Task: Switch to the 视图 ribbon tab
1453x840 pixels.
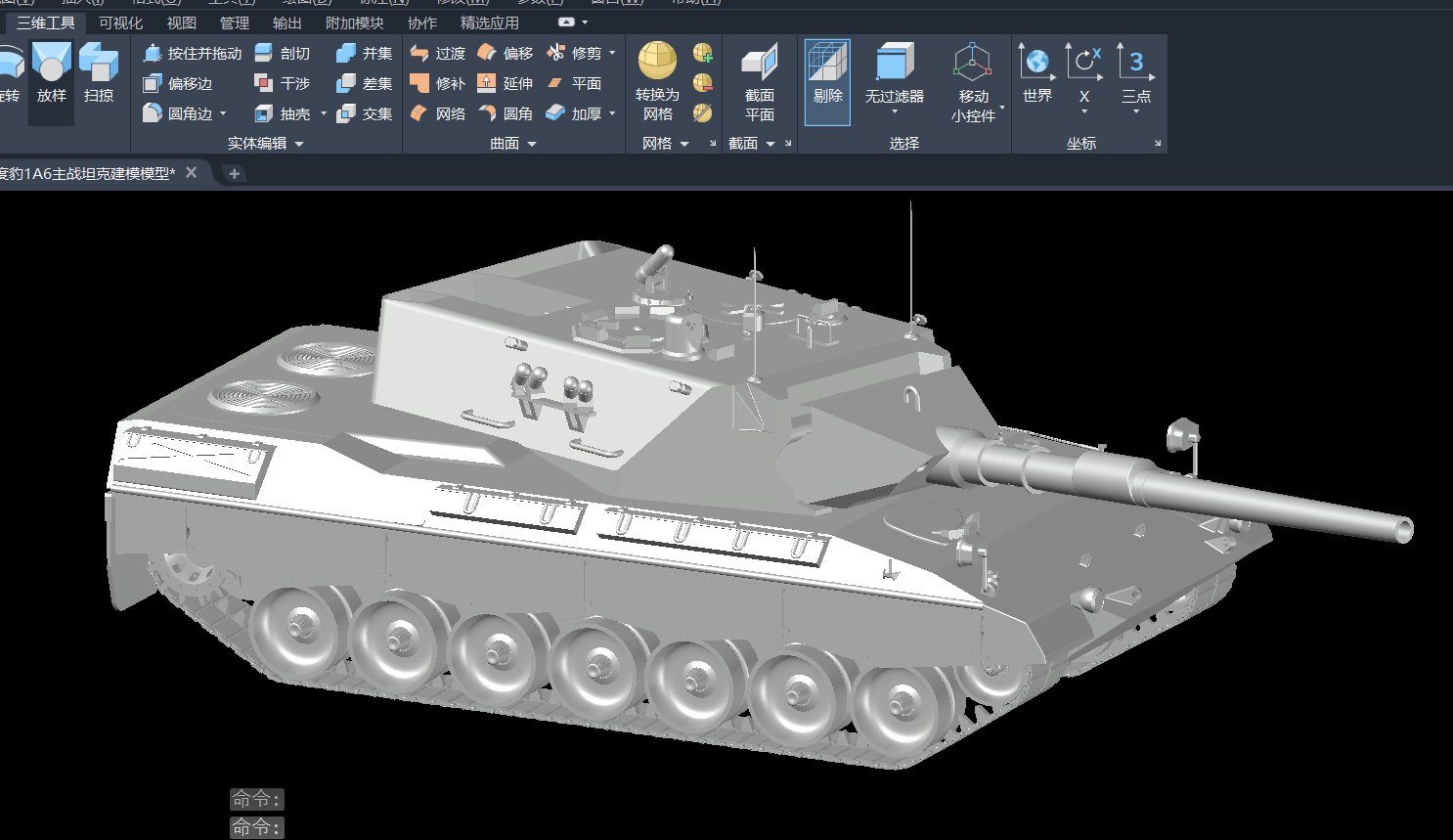Action: coord(181,22)
